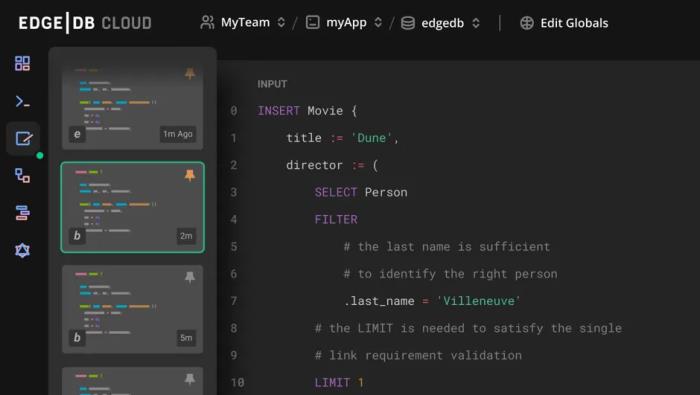Open the schema diagram icon in sidebar

22,175
